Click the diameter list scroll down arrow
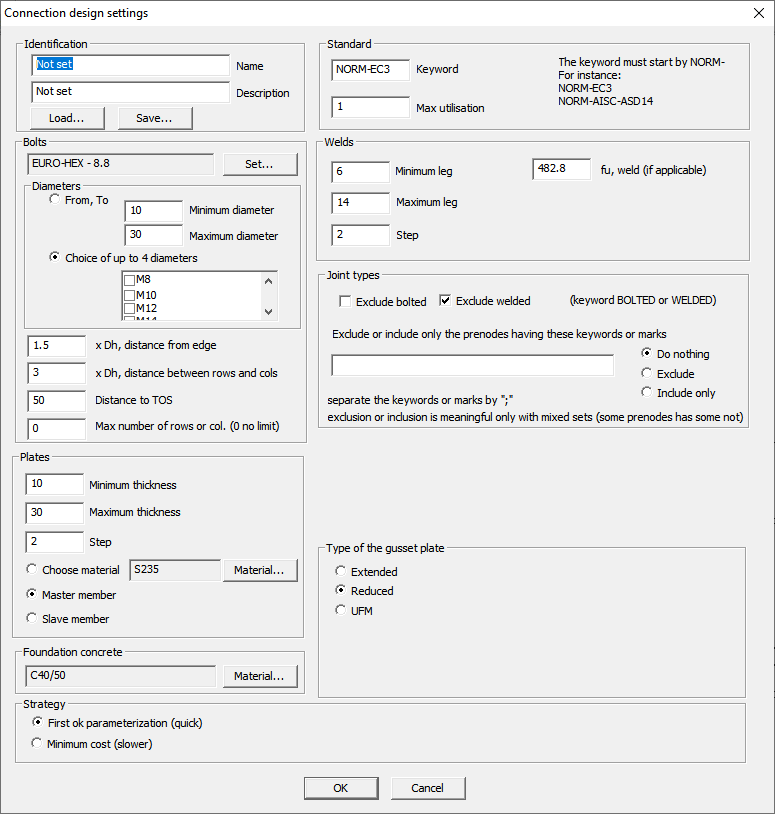Viewport: 775px width, 814px height. coord(268,312)
